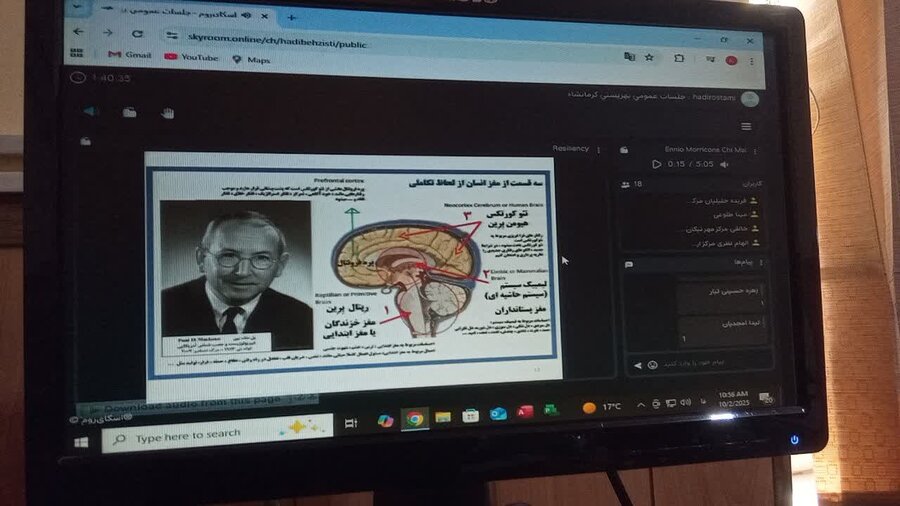
Task: Open Copilot from the taskbar
Action: [x=385, y=421]
